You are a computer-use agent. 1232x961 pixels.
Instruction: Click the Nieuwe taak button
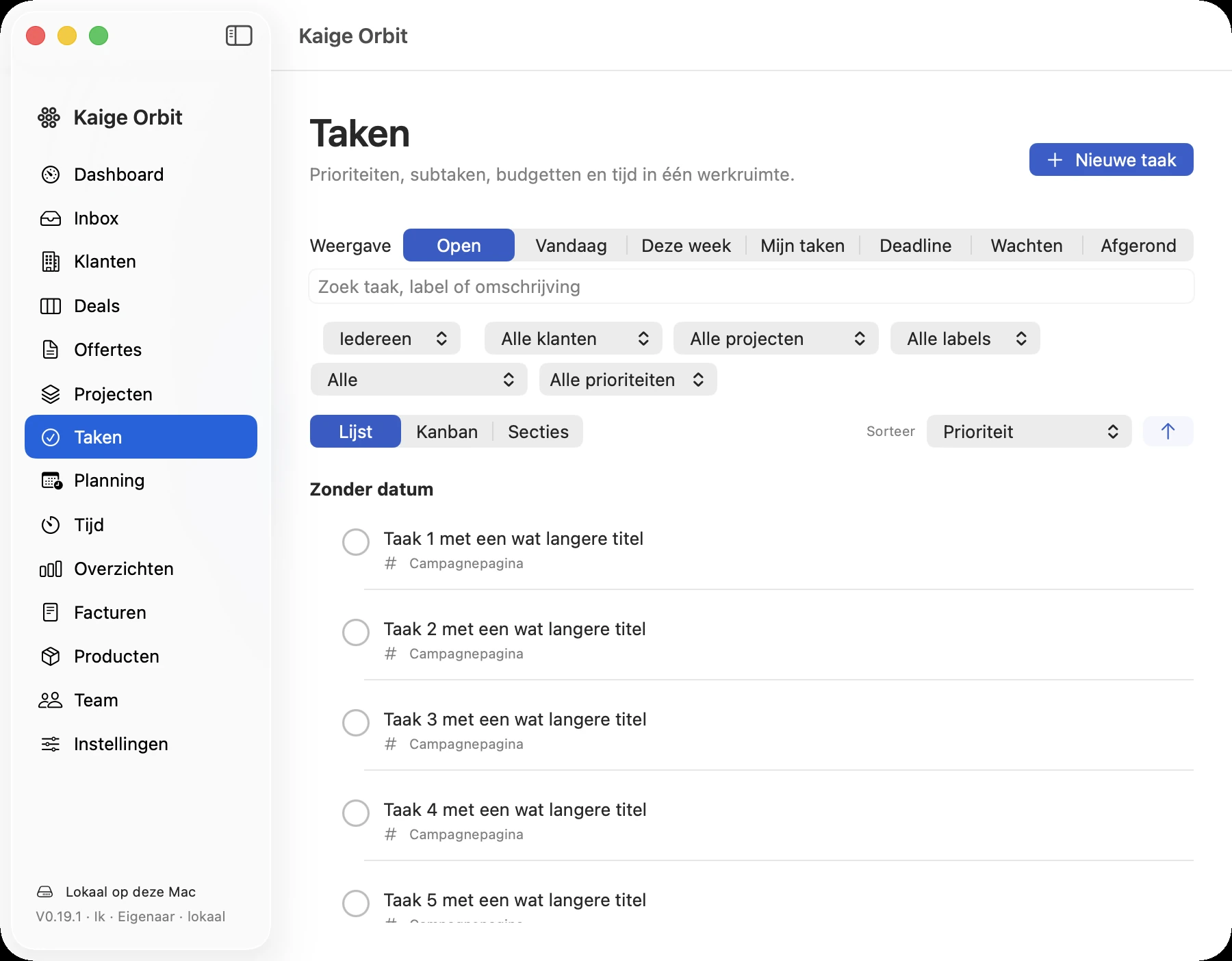pos(1112,159)
